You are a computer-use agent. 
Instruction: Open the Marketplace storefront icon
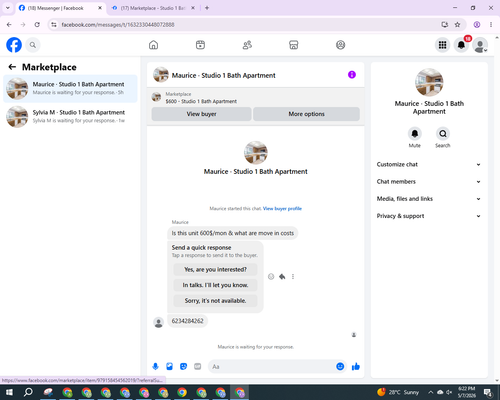tap(294, 45)
